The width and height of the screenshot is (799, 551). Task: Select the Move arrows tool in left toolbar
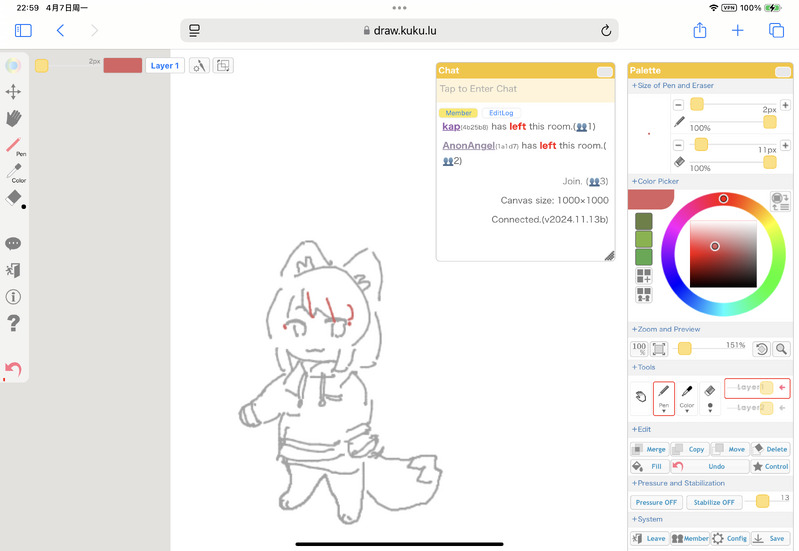(13, 92)
